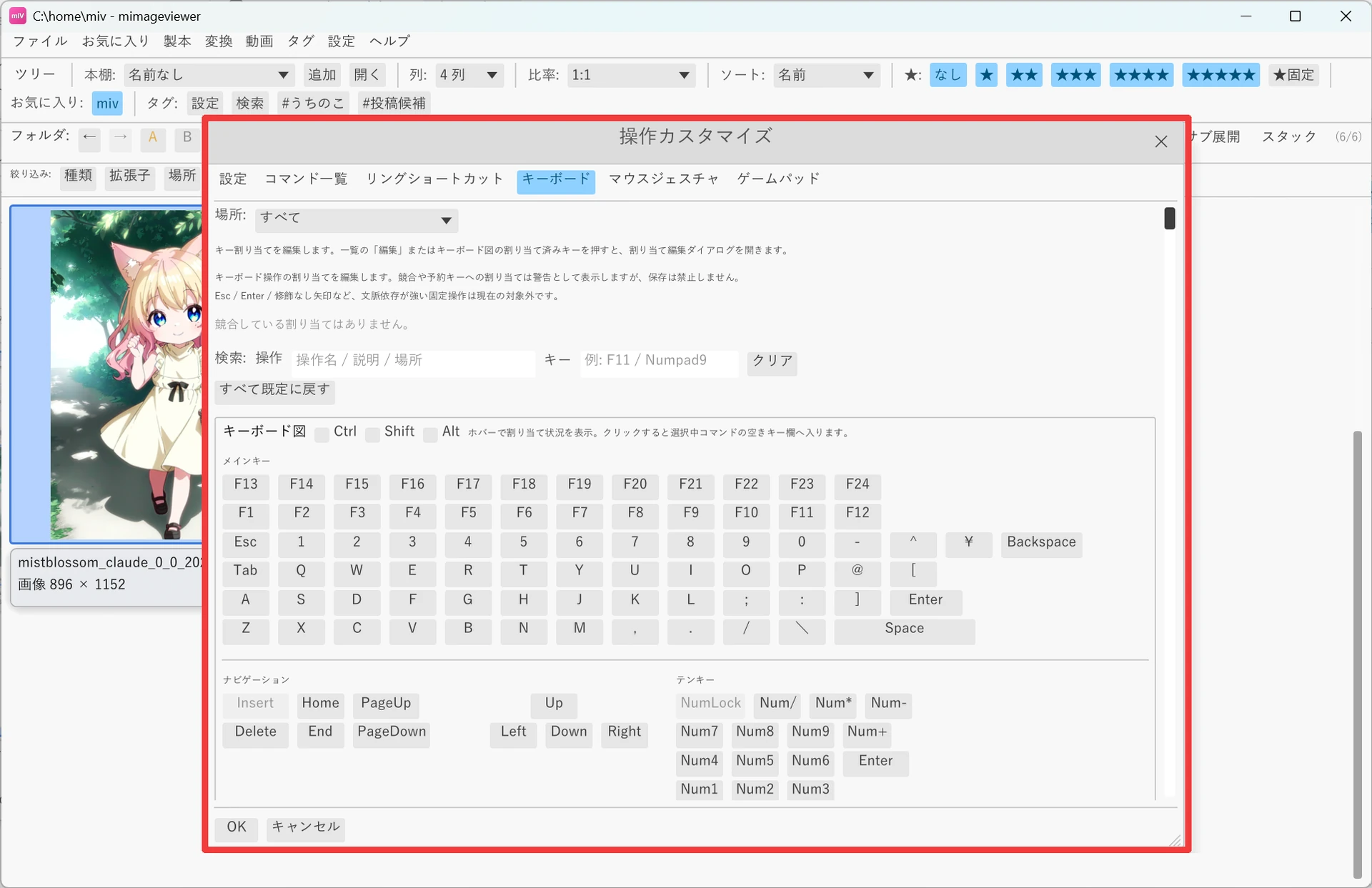Toggle folder A button

pos(153,137)
